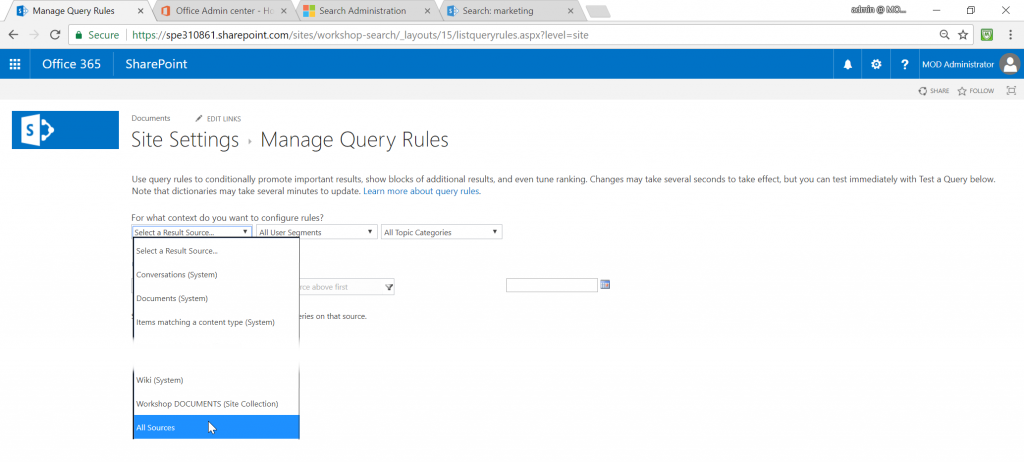Switch to the Search Administration tab
Image resolution: width=1024 pixels, height=462 pixels.
pyautogui.click(x=362, y=11)
